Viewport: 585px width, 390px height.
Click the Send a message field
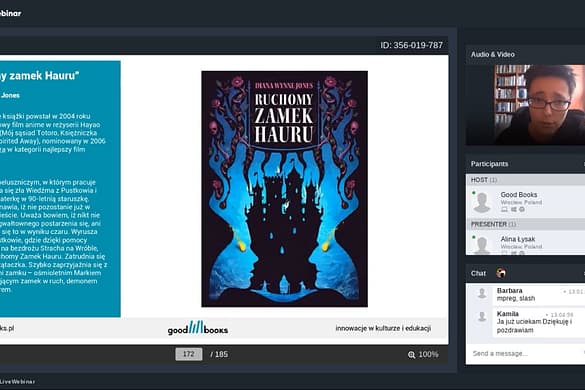(x=525, y=353)
